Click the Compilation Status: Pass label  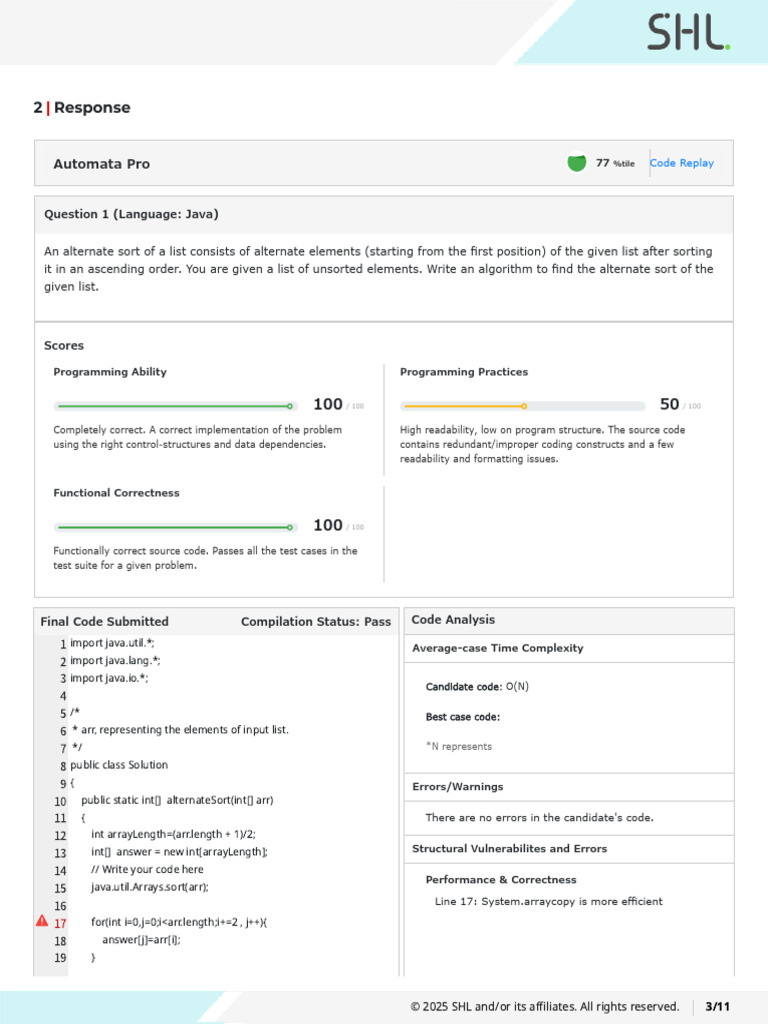[316, 622]
